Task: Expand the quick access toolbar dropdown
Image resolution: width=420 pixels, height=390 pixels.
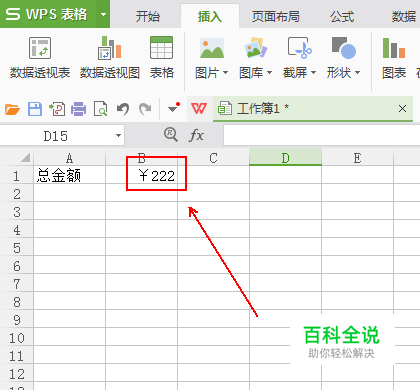Action: [174, 108]
